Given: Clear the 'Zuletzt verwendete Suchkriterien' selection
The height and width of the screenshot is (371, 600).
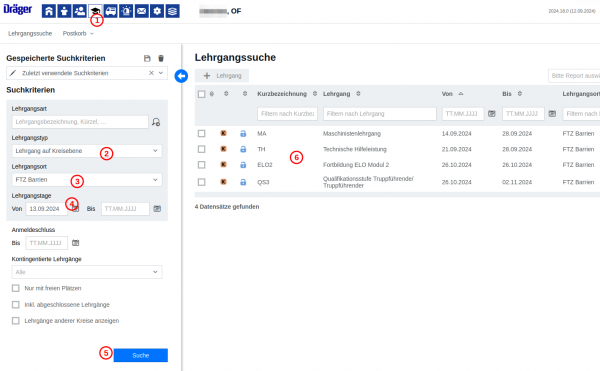Looking at the screenshot, I should point(151,73).
